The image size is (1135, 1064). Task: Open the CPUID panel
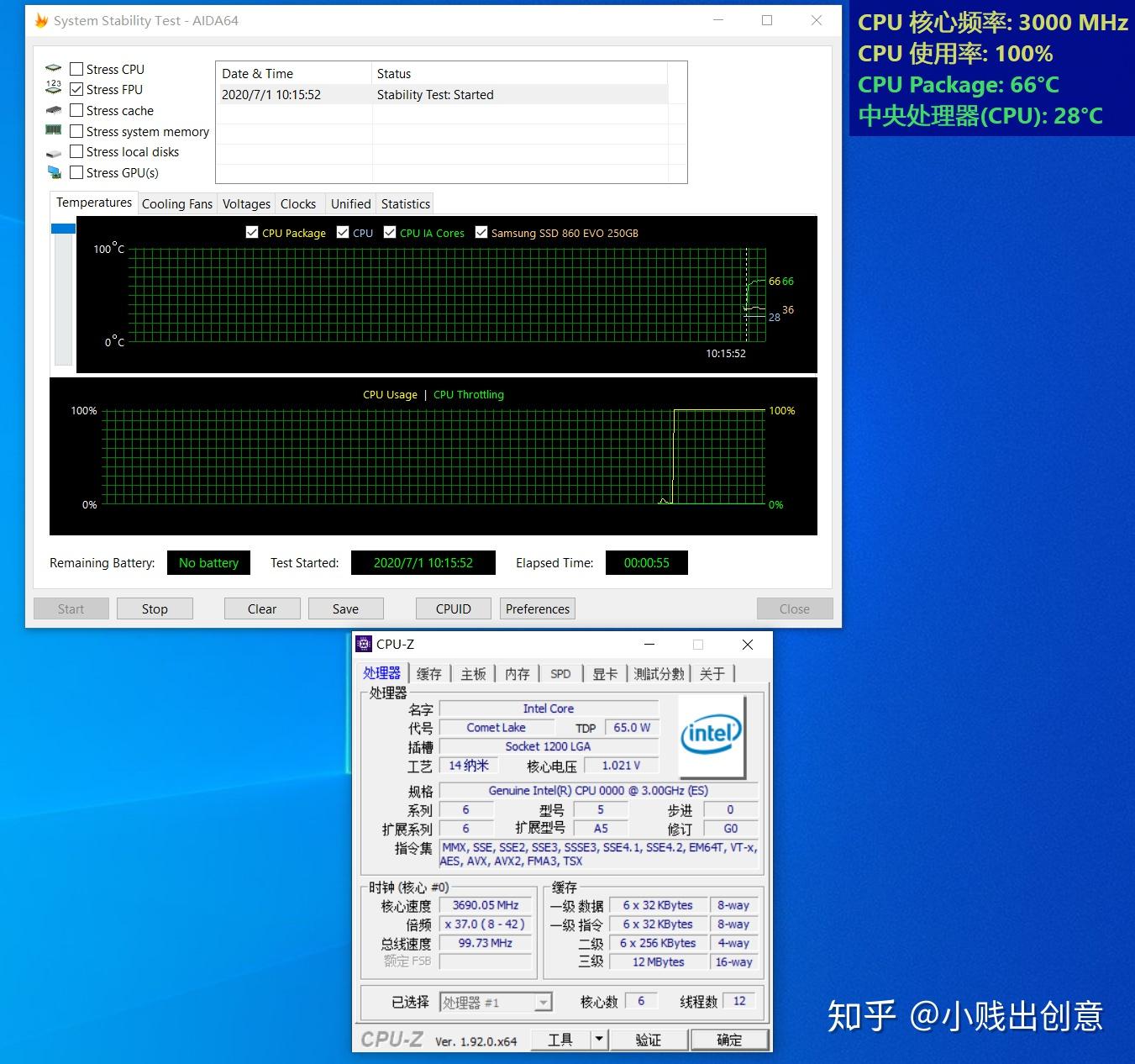click(454, 608)
